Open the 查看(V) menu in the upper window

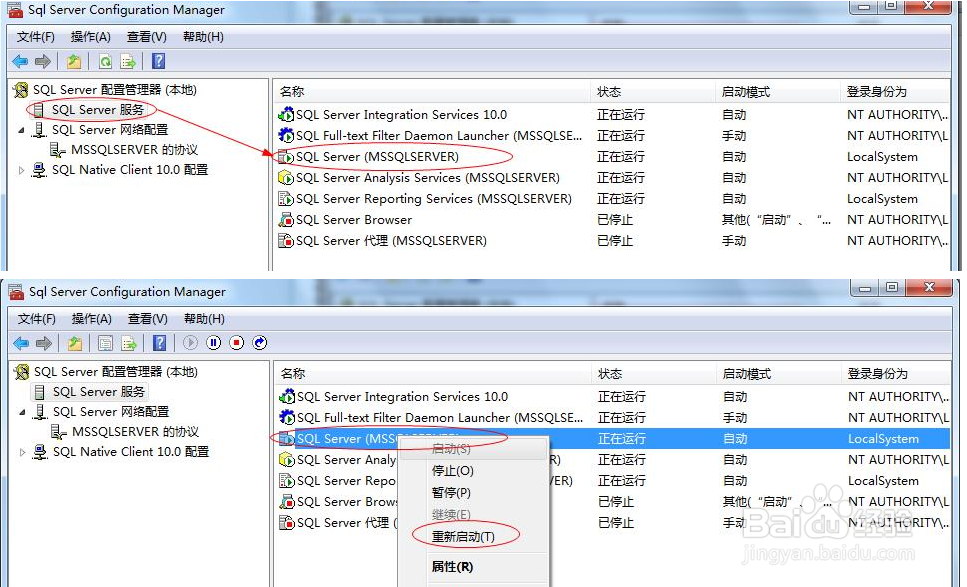[147, 37]
